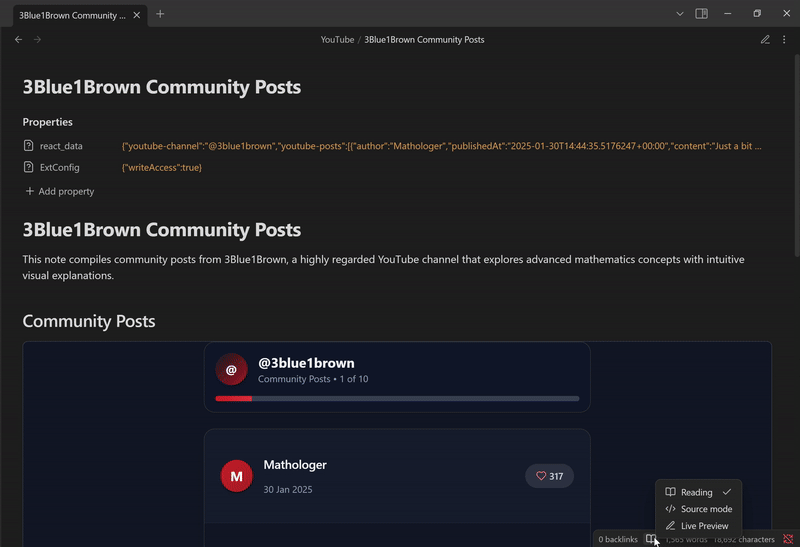Open a new tab with plus icon
Image resolution: width=800 pixels, height=547 pixels.
coord(160,14)
